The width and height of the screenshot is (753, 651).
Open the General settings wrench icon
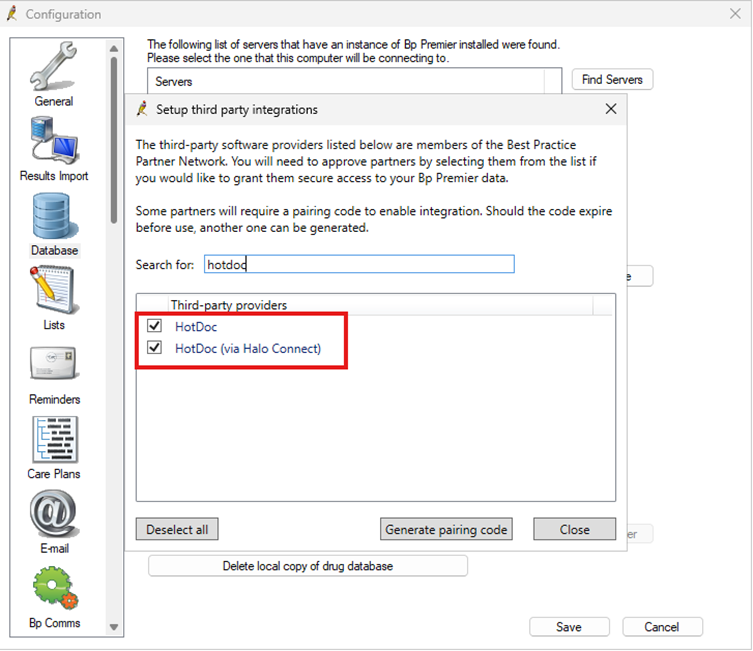point(54,68)
